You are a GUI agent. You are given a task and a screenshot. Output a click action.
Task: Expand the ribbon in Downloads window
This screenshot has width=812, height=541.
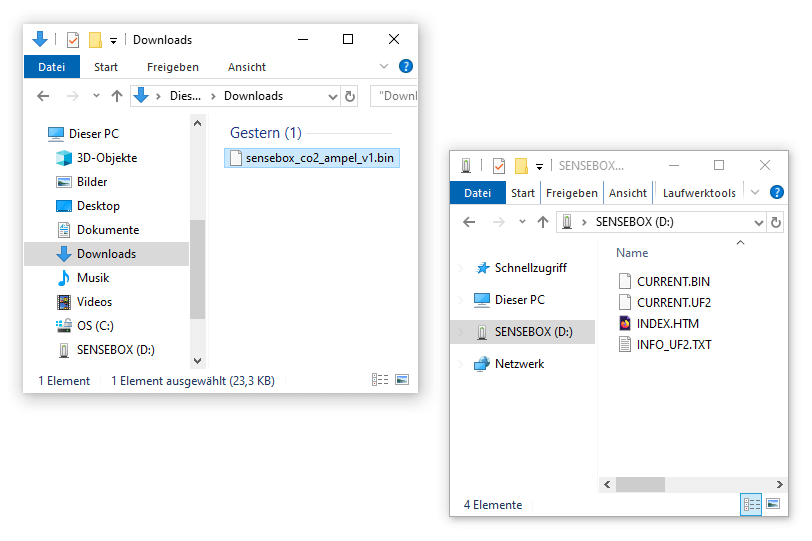pyautogui.click(x=384, y=67)
